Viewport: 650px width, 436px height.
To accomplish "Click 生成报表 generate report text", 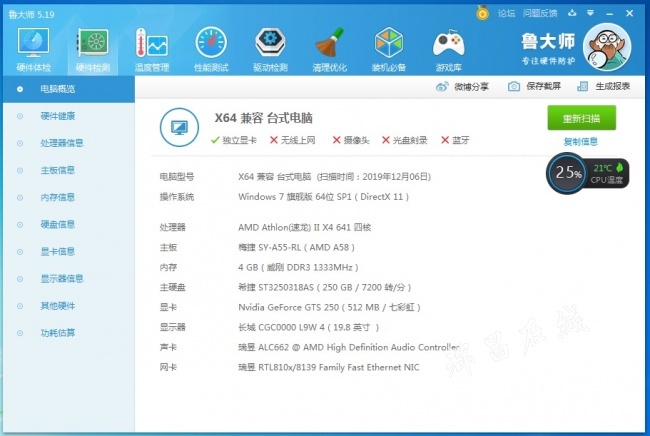I will click(x=613, y=86).
